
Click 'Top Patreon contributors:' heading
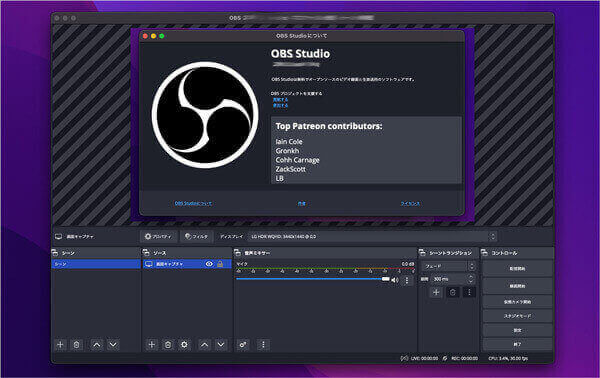[329, 126]
